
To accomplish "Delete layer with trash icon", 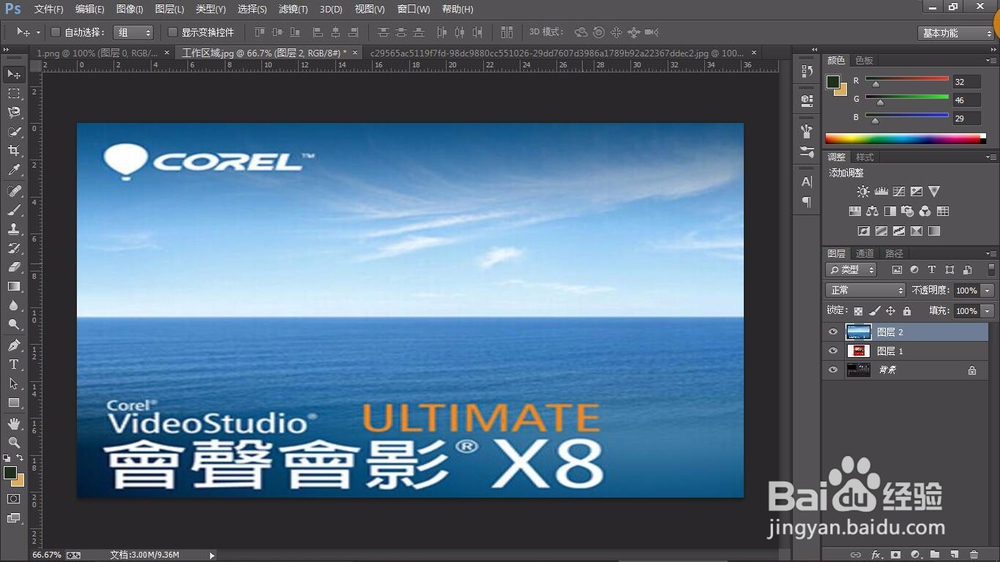I will (973, 554).
